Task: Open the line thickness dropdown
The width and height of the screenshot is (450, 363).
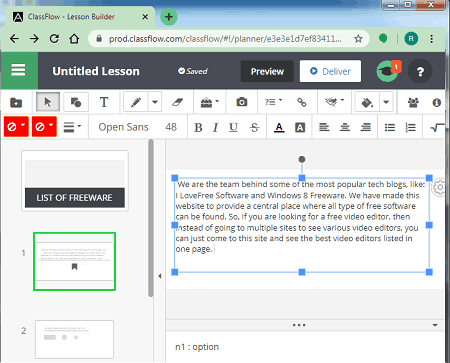Action: pyautogui.click(x=72, y=127)
